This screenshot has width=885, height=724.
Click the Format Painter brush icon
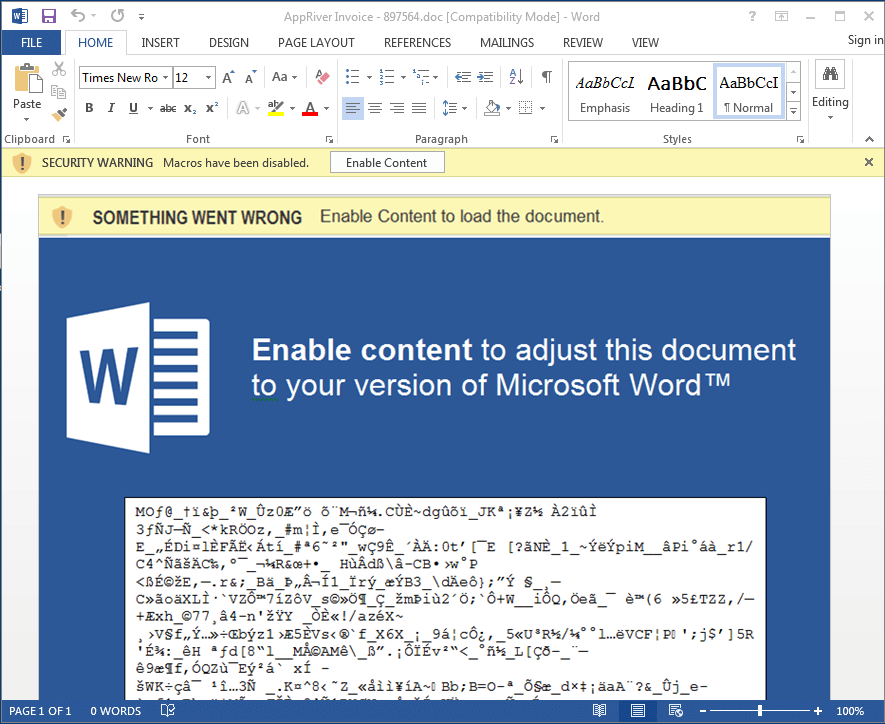click(59, 114)
